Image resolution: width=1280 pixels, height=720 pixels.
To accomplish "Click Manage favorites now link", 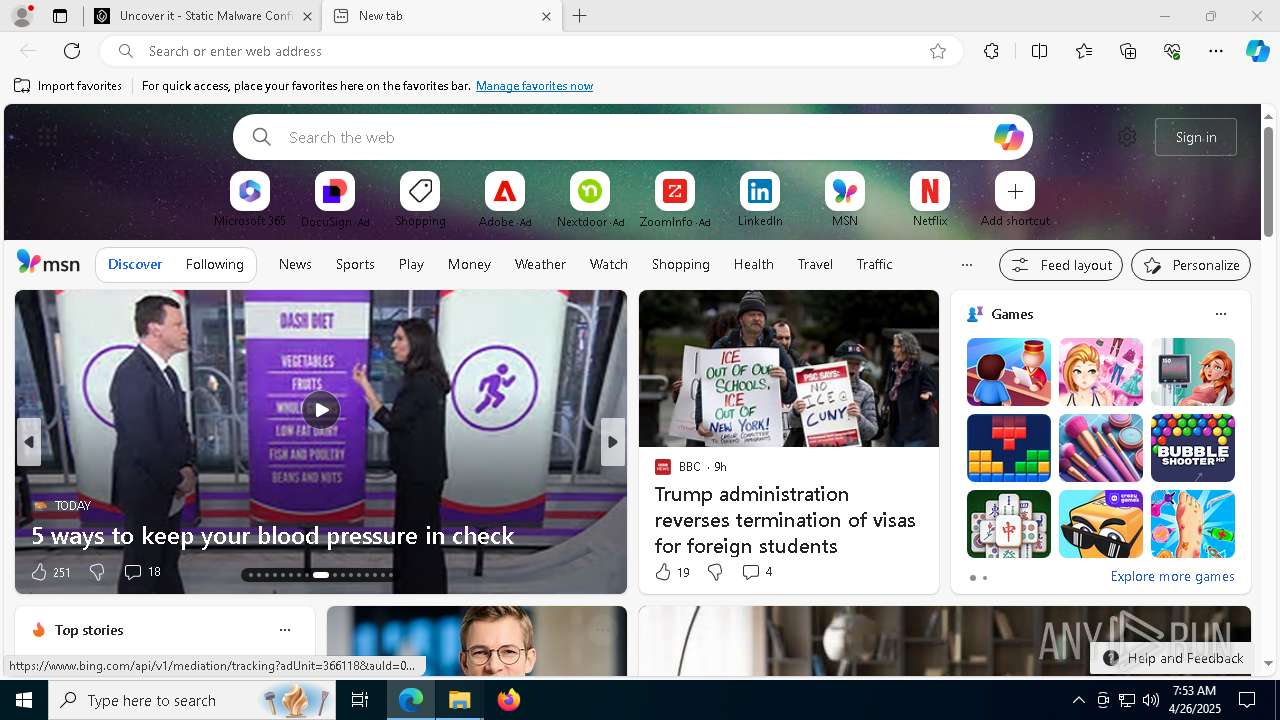I will point(534,86).
